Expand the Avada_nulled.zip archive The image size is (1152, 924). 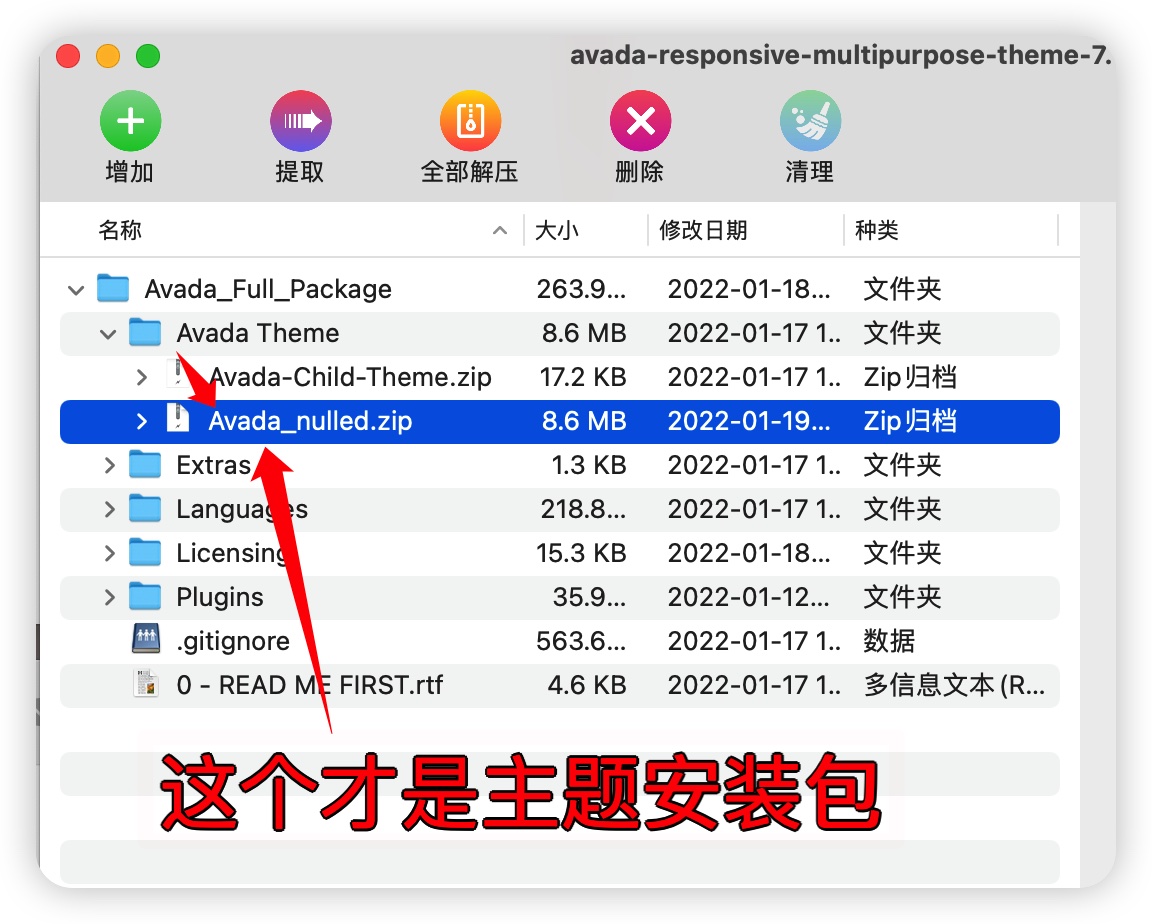142,422
